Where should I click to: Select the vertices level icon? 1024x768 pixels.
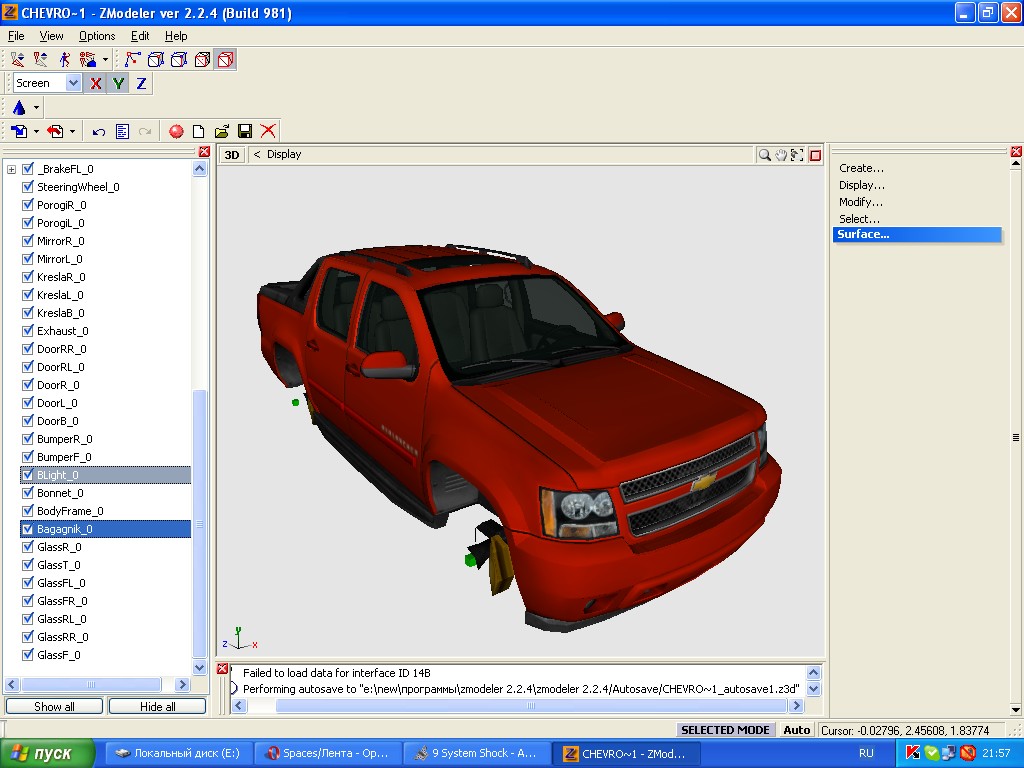(x=133, y=59)
